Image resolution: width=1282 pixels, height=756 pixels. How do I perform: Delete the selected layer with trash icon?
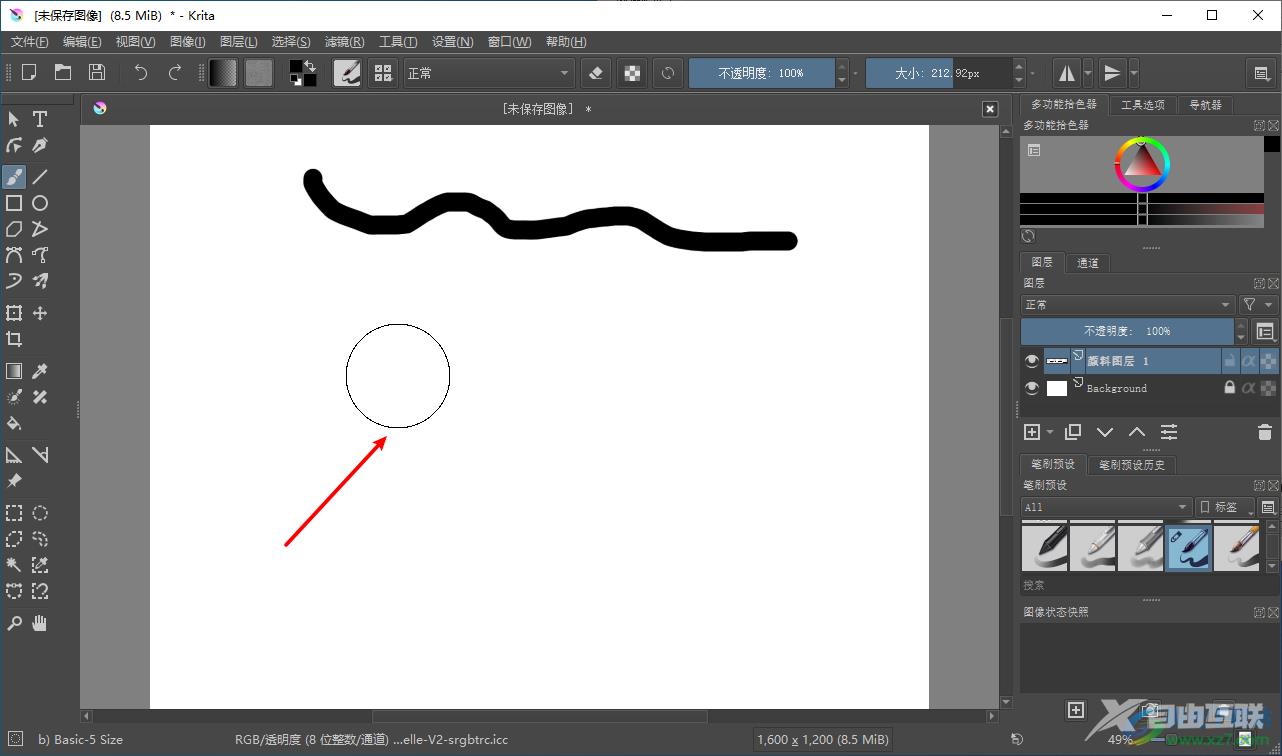(x=1264, y=432)
